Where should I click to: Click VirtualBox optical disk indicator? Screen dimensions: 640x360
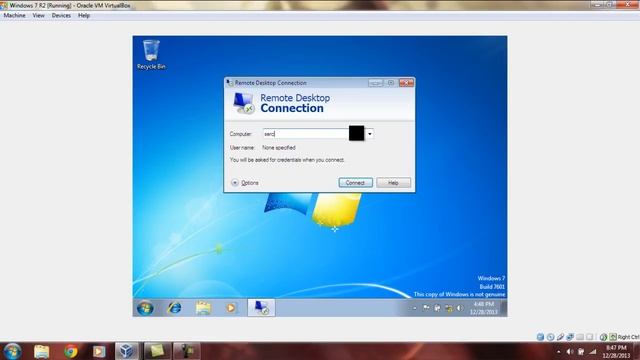click(x=551, y=337)
